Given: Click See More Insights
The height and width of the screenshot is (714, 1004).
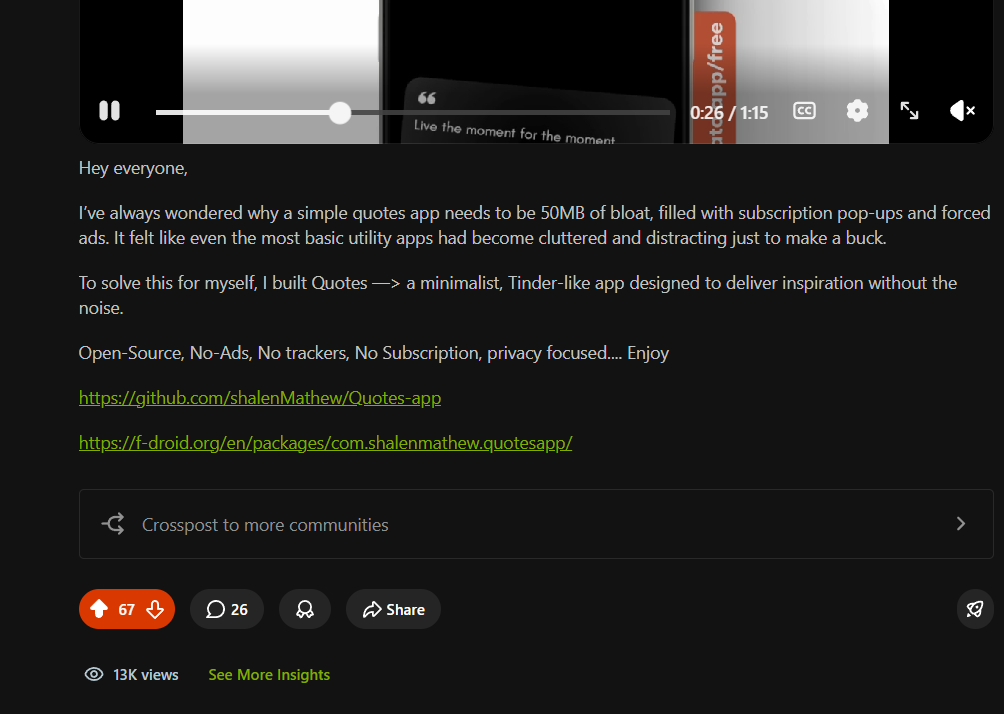Looking at the screenshot, I should [269, 675].
